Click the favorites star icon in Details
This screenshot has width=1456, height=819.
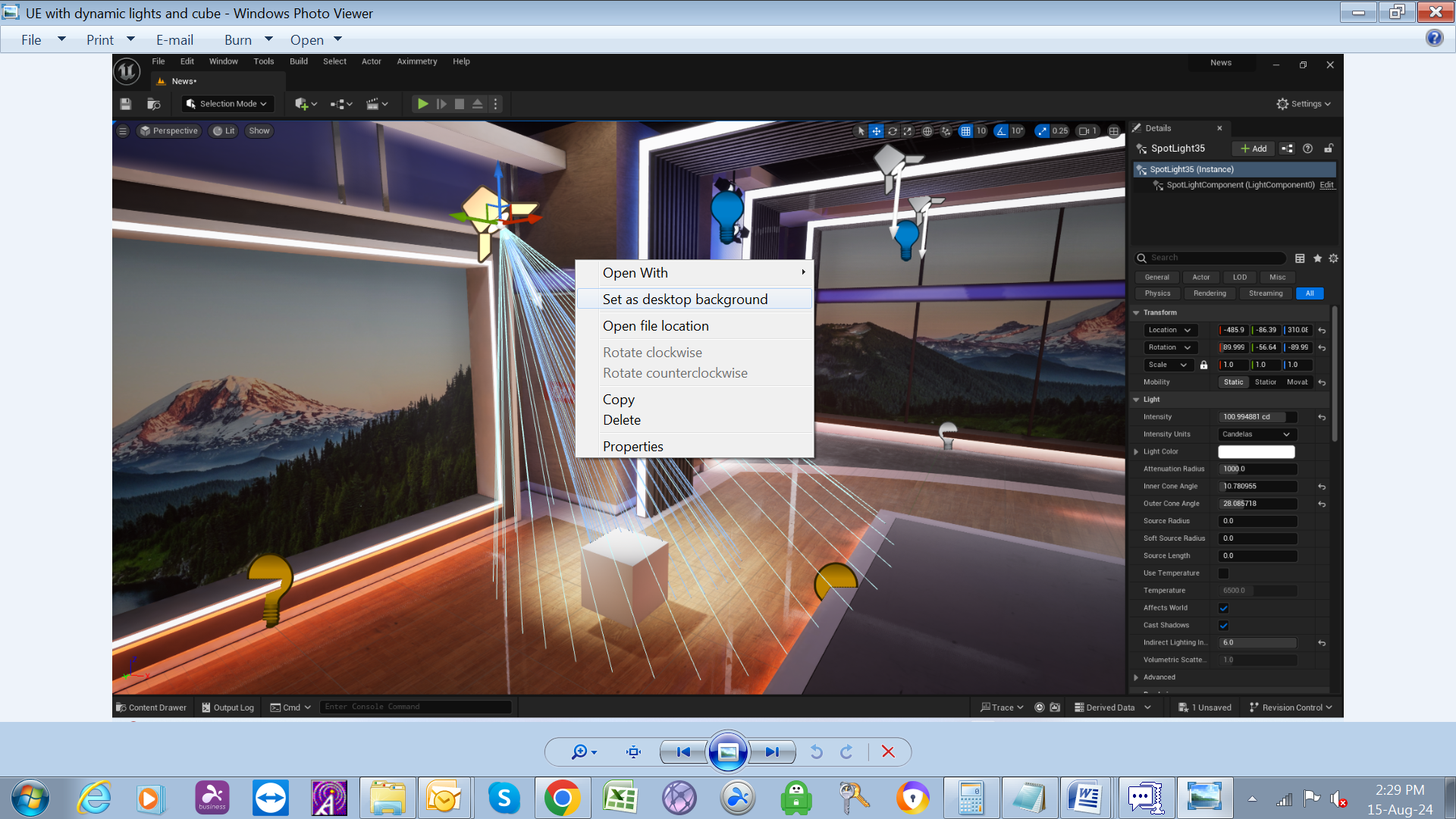point(1317,259)
